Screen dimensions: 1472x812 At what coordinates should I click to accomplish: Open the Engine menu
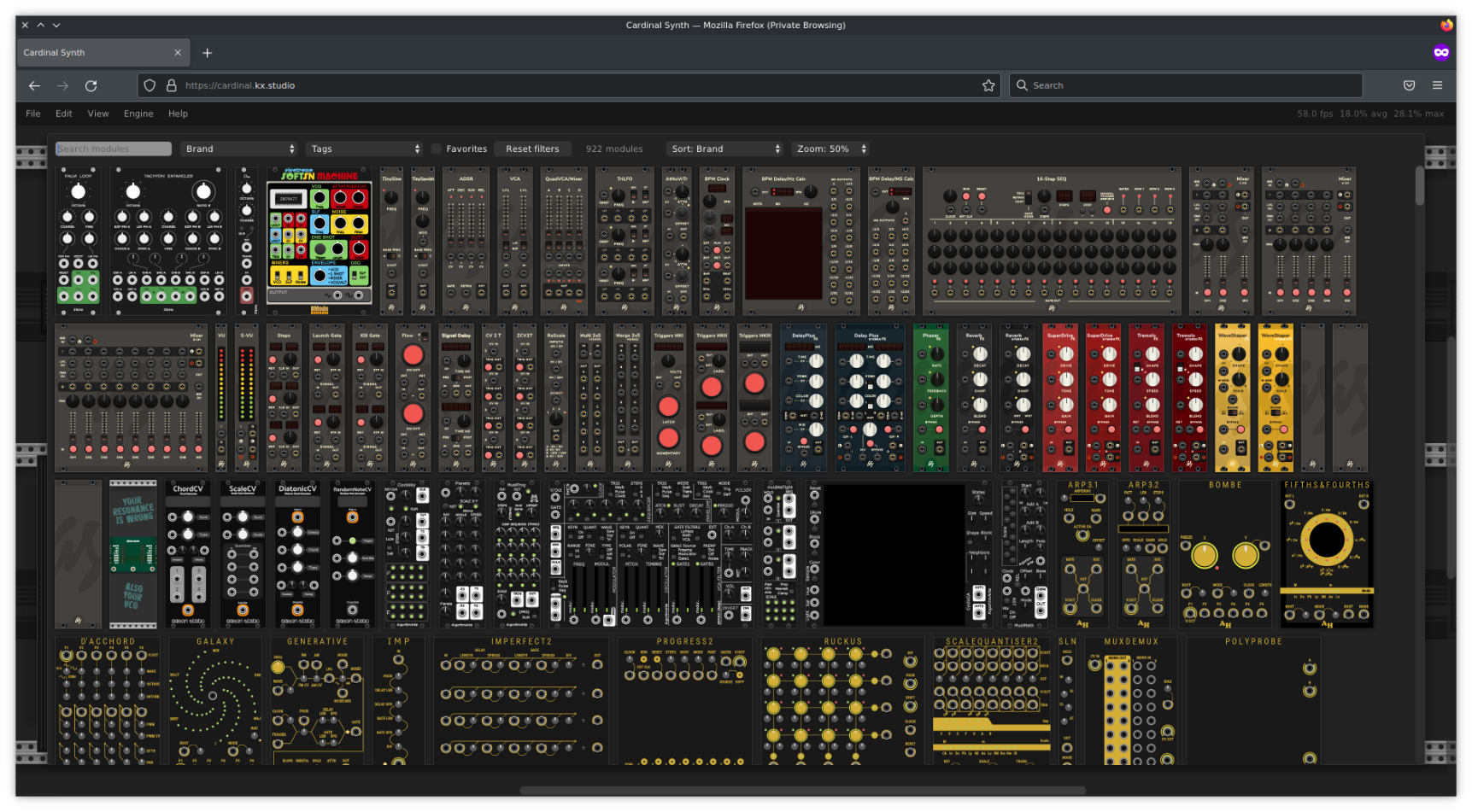tap(138, 114)
